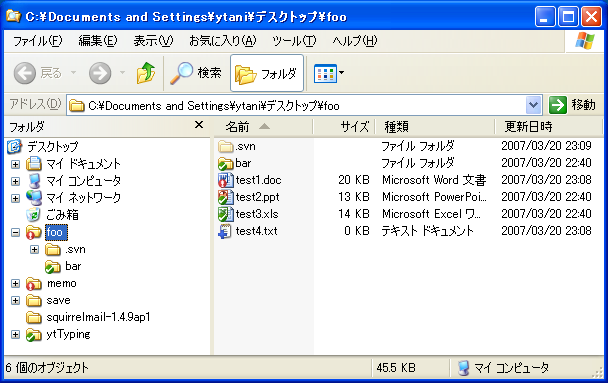The image size is (608, 383).
Task: Open the address bar dropdown
Action: point(534,105)
